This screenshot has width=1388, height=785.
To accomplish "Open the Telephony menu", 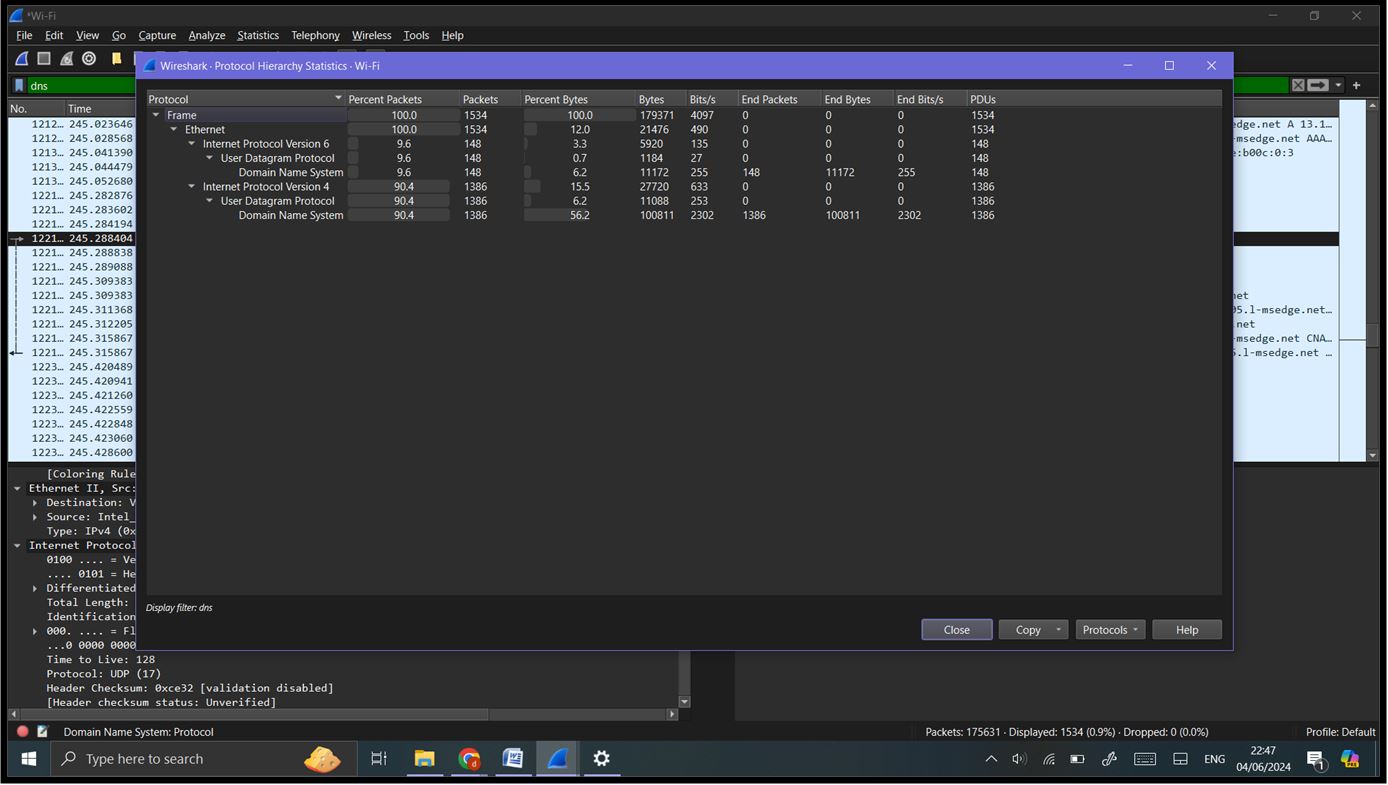I will tap(315, 35).
